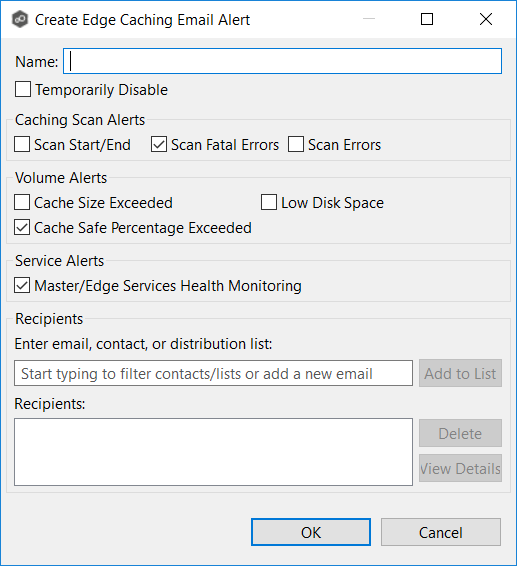Viewport: 517px width, 566px height.
Task: Minimize the dialog window
Action: pos(369,19)
